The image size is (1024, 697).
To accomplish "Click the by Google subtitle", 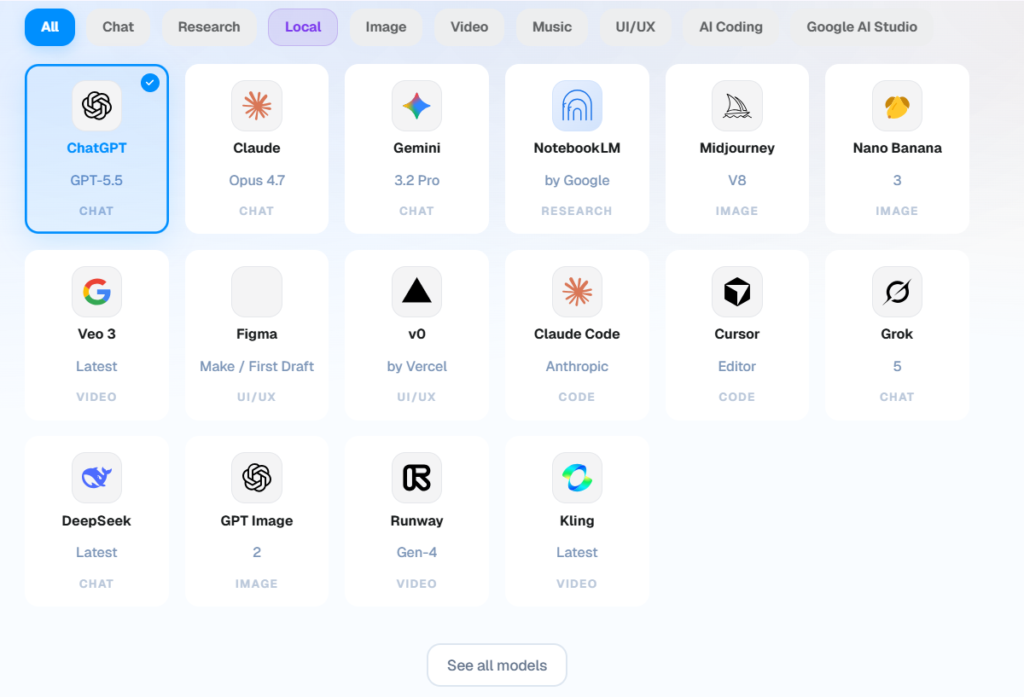I will [577, 180].
